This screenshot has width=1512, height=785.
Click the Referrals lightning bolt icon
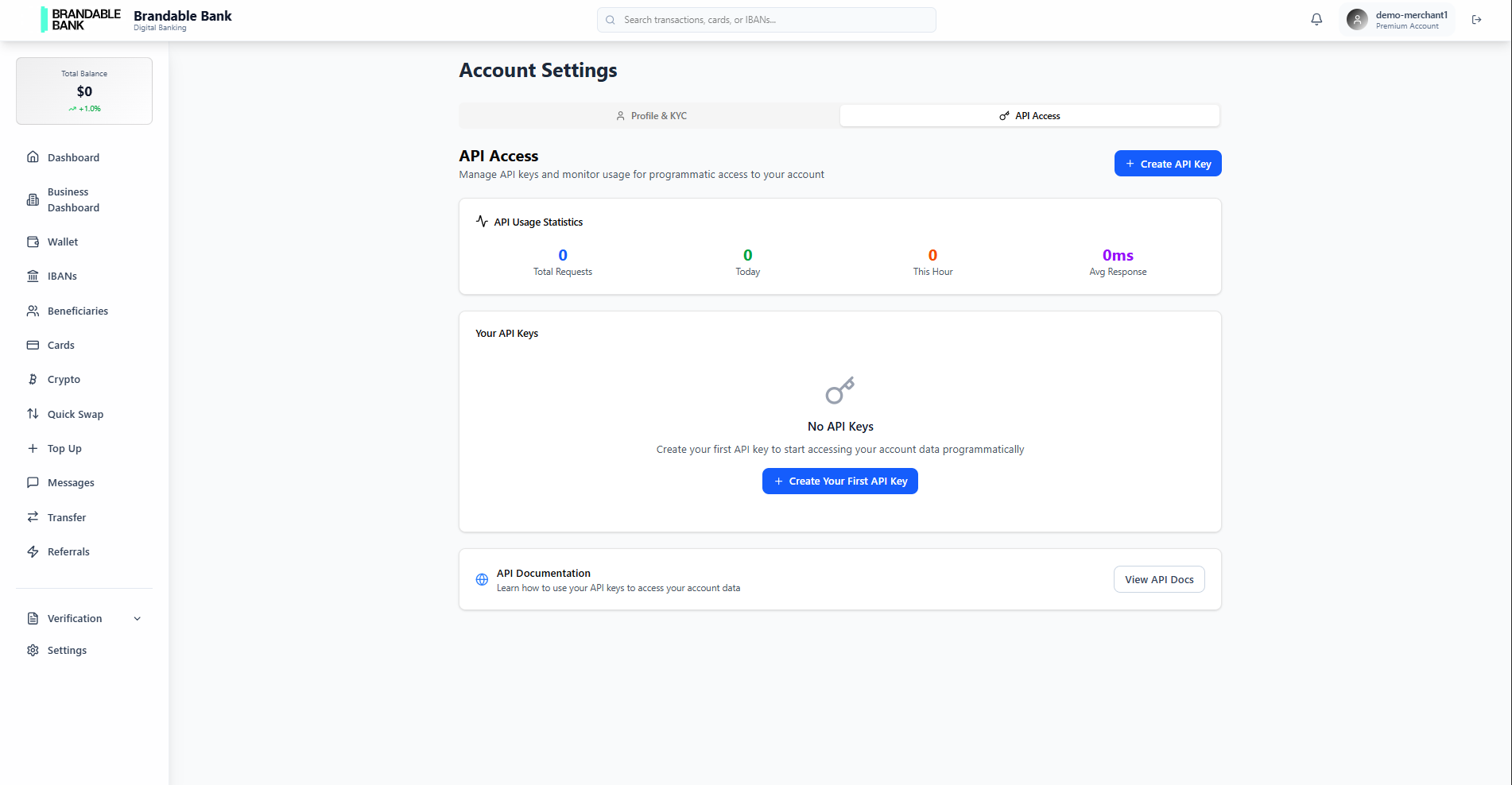click(x=33, y=551)
